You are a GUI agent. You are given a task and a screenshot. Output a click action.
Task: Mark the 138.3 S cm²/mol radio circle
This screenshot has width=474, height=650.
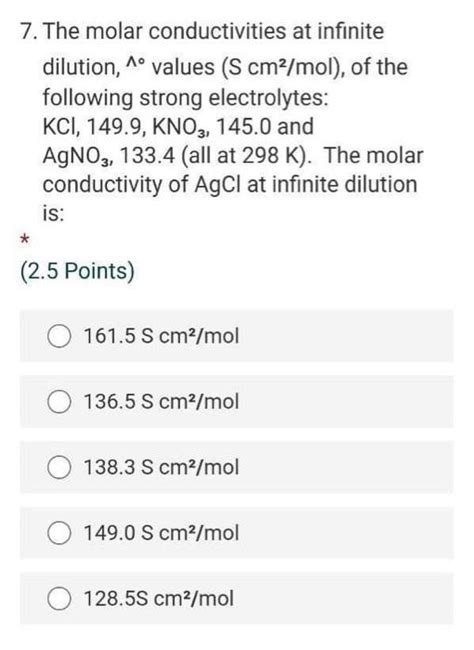59,467
